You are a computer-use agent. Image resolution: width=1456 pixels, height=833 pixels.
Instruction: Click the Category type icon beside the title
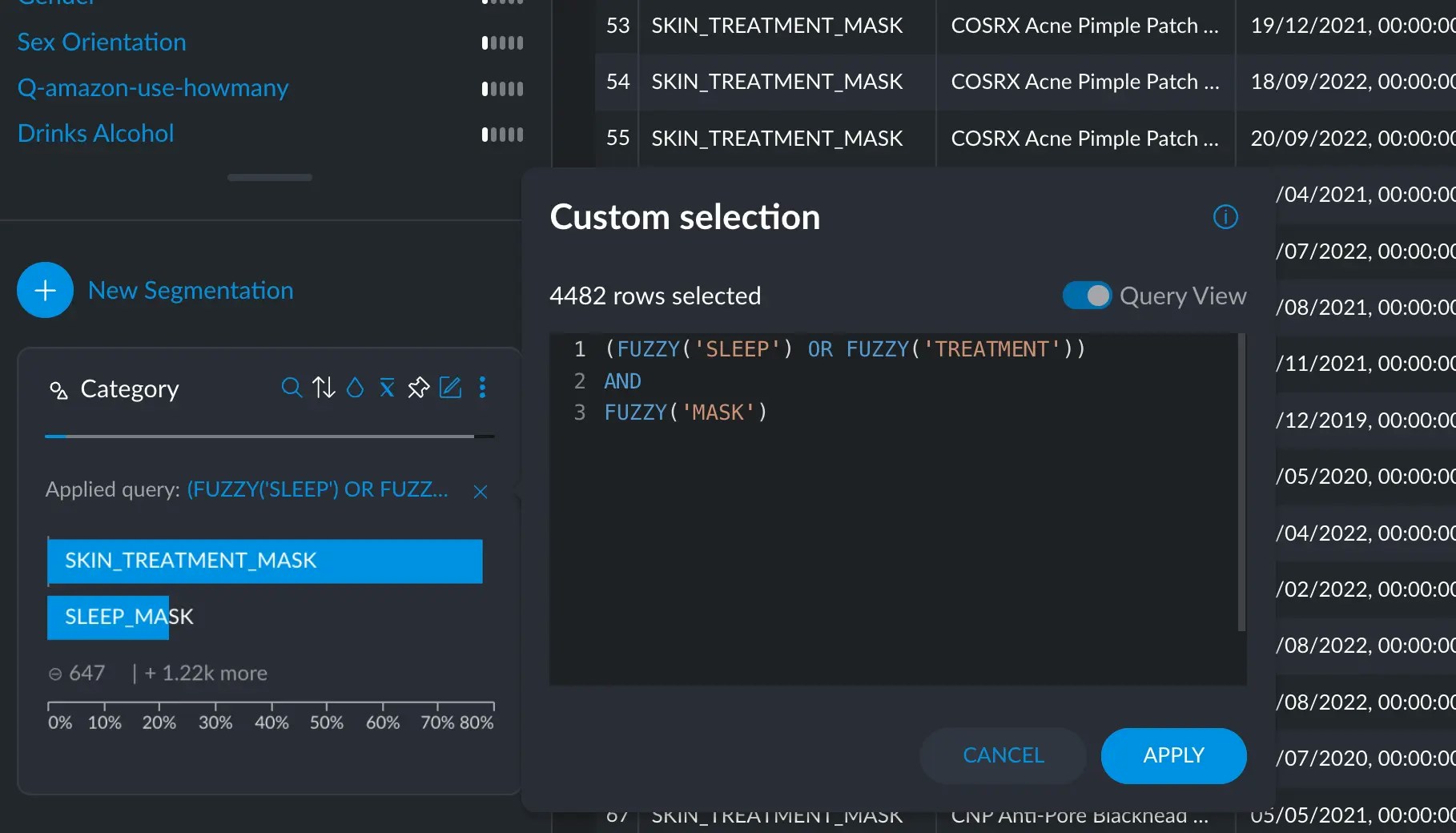pos(58,390)
